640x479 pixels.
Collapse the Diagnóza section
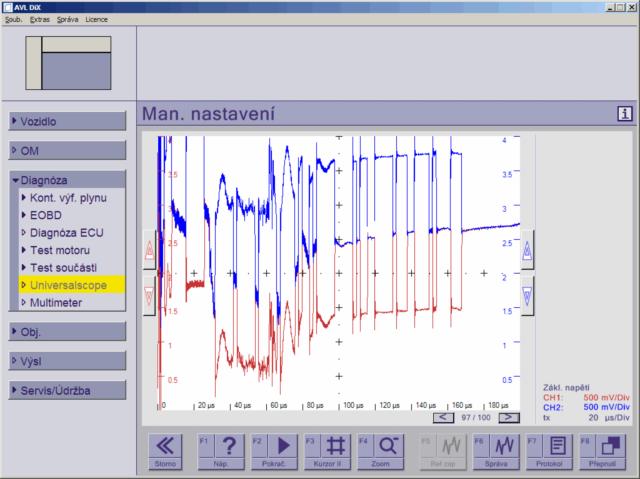(x=67, y=180)
